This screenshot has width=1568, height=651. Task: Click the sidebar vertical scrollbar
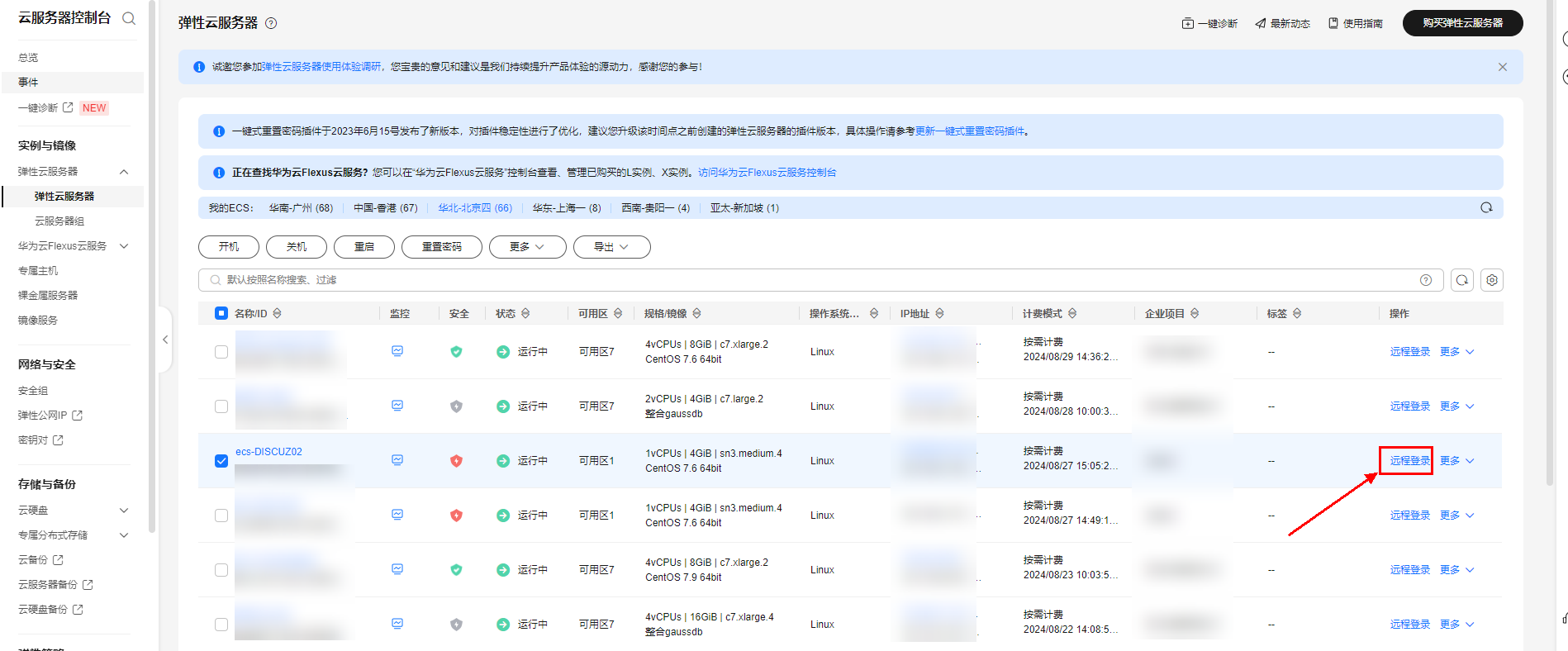pos(152,266)
